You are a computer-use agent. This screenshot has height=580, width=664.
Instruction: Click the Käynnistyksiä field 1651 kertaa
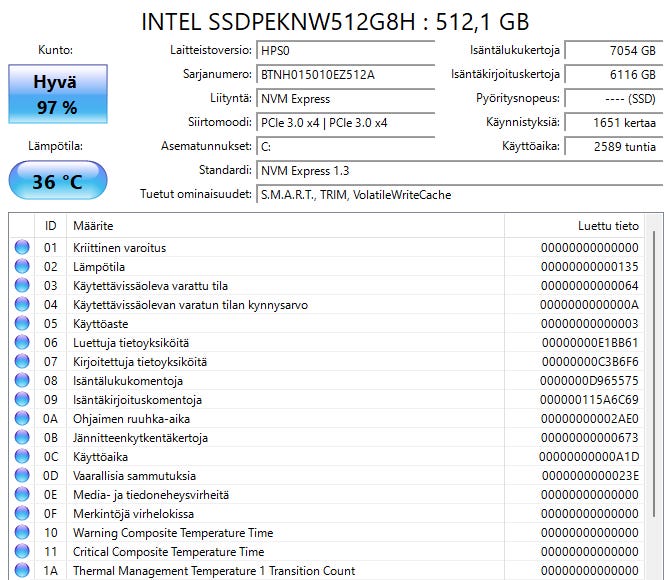click(x=614, y=123)
